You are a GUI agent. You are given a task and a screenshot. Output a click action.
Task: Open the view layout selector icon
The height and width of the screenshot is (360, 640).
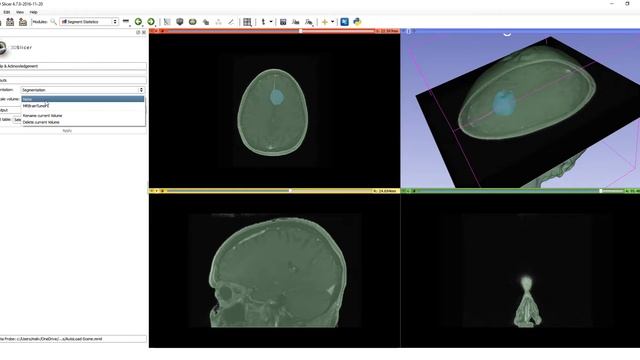pos(247,22)
